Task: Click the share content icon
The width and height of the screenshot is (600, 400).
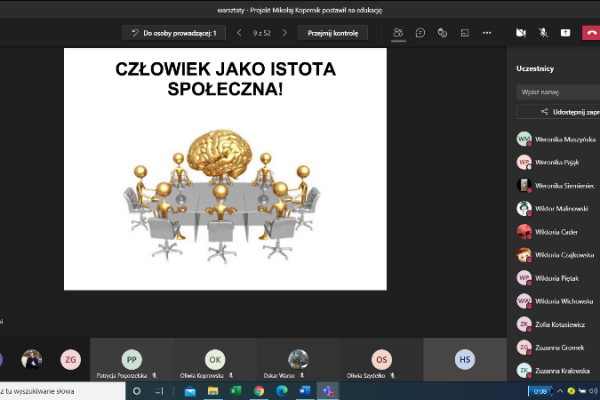Action: [565, 32]
